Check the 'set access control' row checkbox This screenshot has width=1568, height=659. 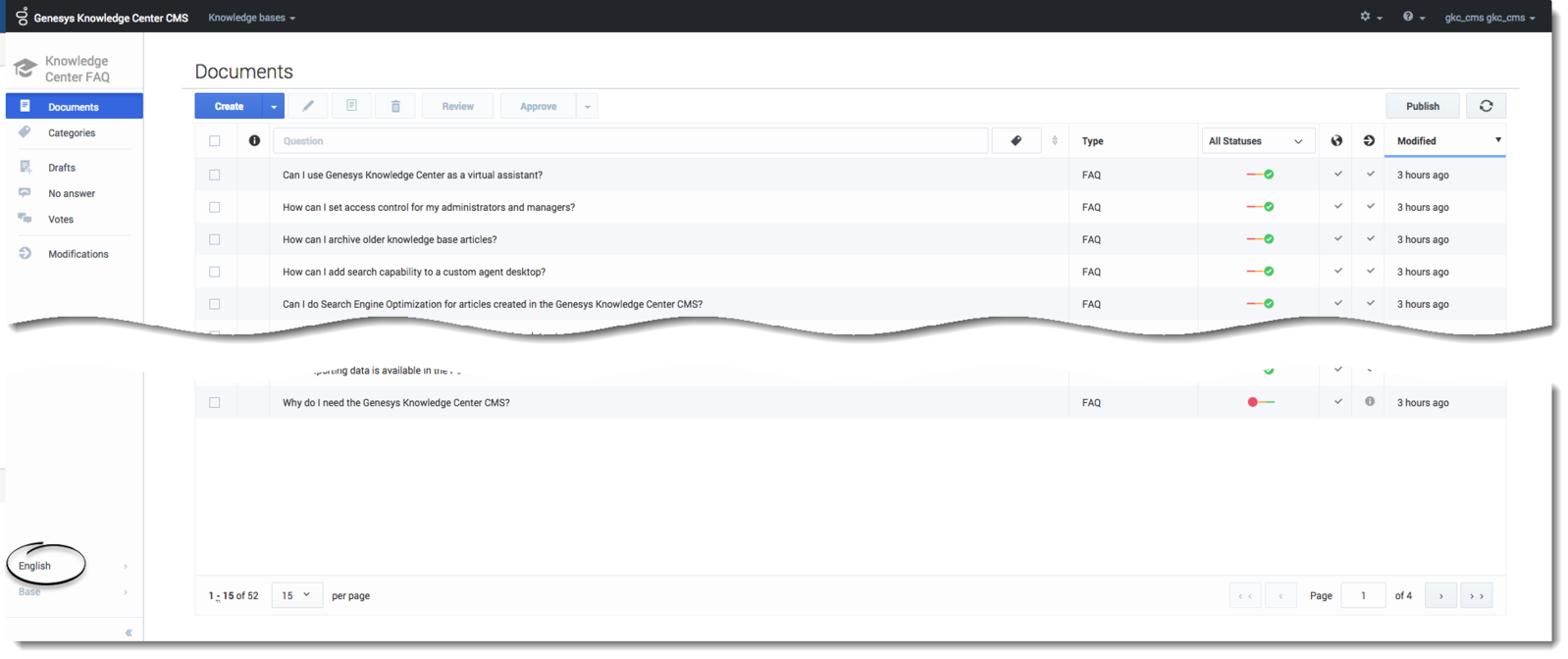[x=214, y=207]
